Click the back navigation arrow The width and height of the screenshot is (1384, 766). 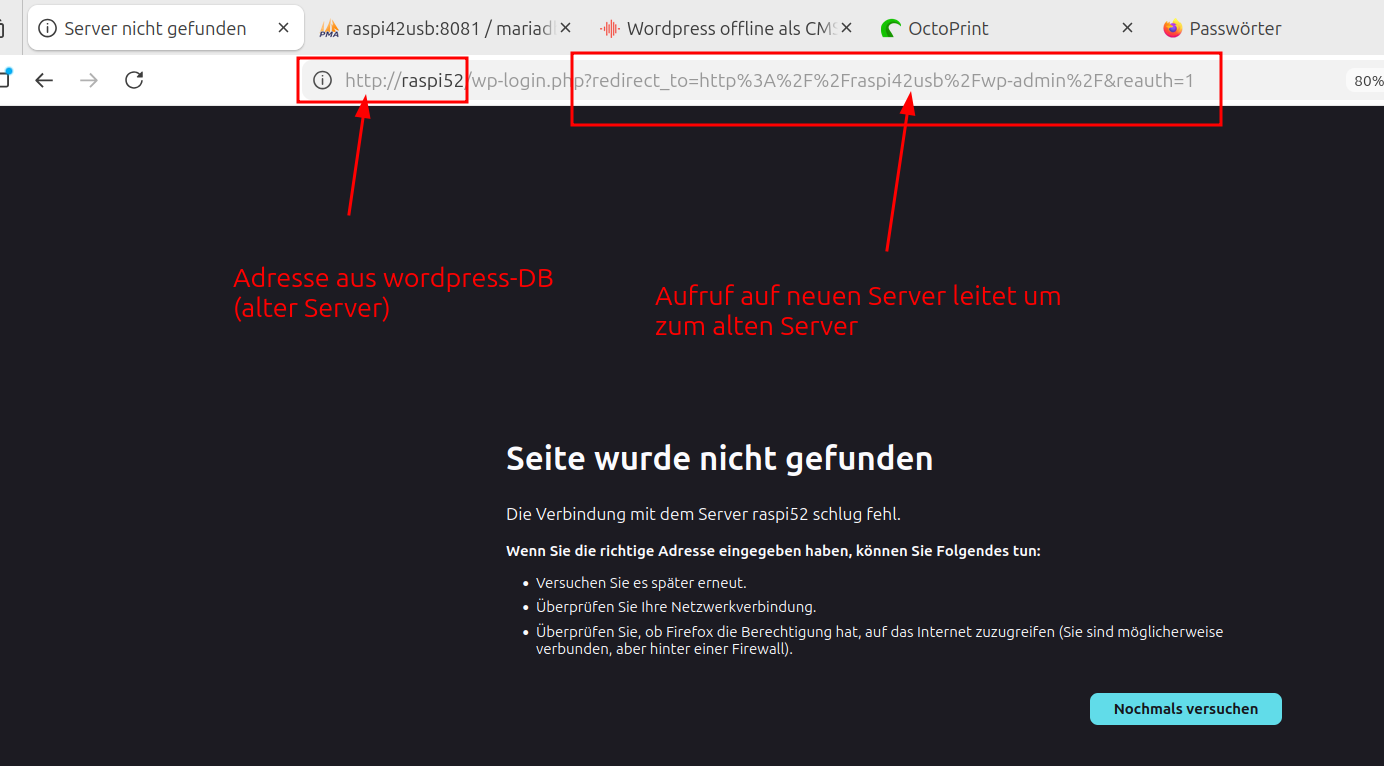[x=44, y=80]
